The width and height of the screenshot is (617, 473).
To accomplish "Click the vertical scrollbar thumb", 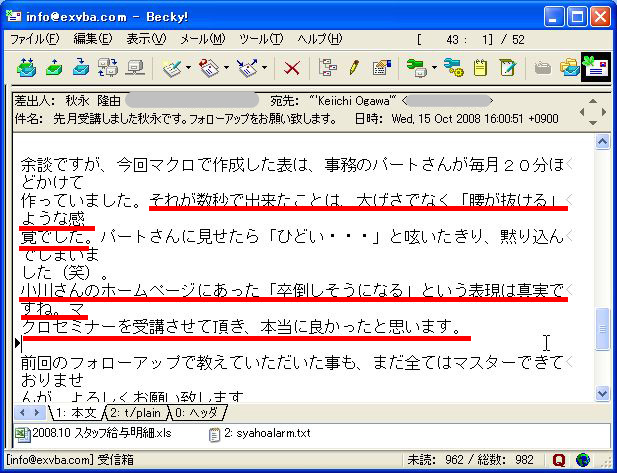I will (602, 329).
